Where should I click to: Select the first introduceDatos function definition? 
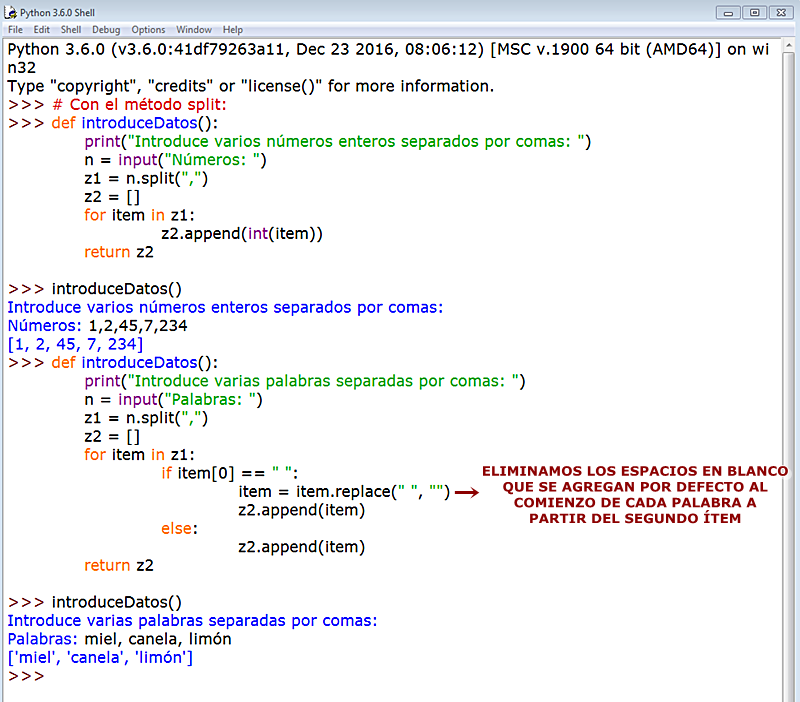point(140,123)
